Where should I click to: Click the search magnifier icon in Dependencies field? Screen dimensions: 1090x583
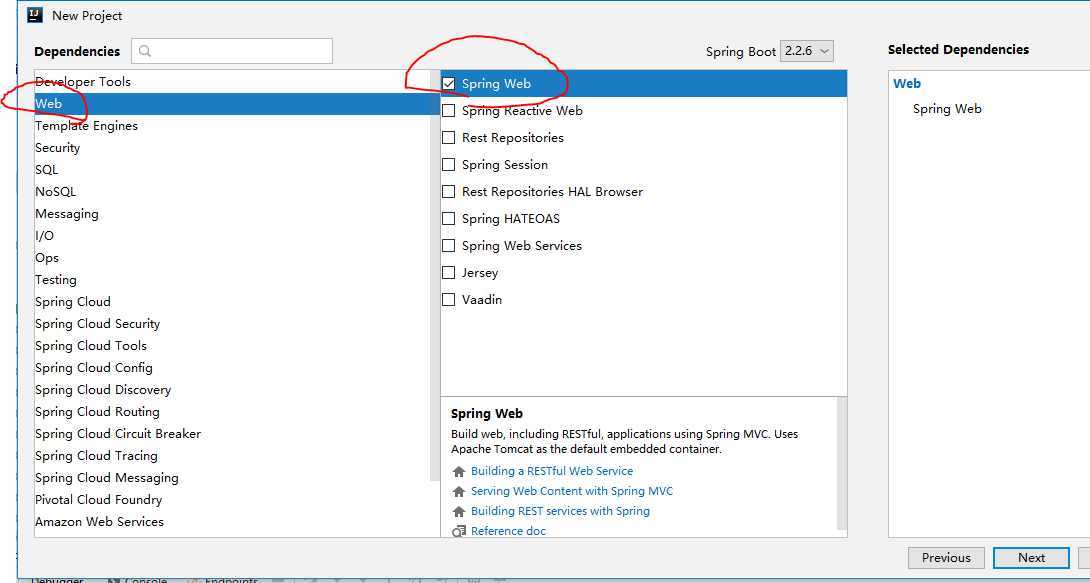click(145, 51)
